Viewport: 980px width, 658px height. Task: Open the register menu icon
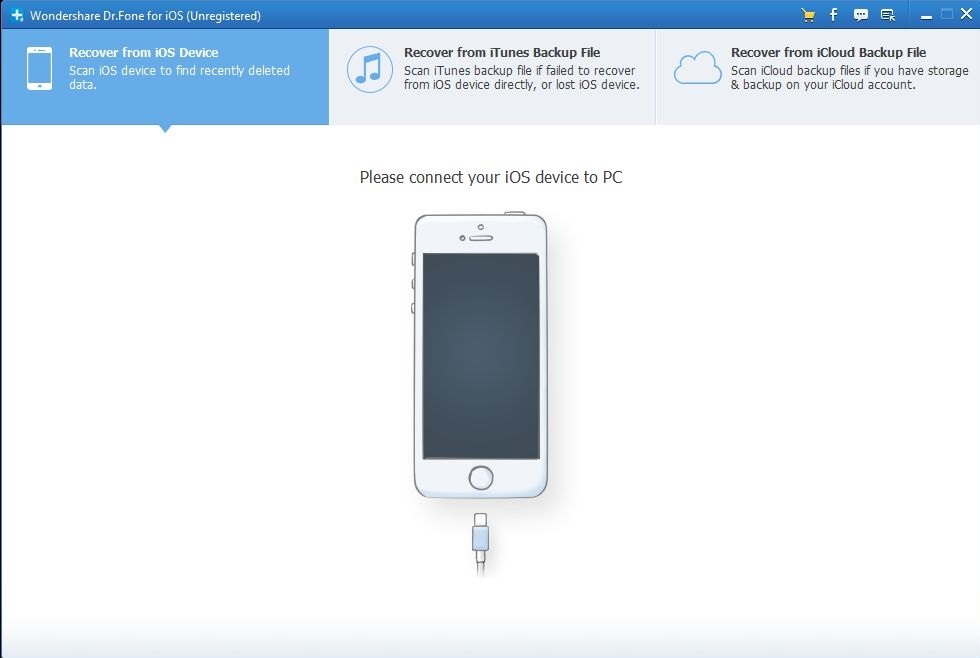tap(888, 16)
